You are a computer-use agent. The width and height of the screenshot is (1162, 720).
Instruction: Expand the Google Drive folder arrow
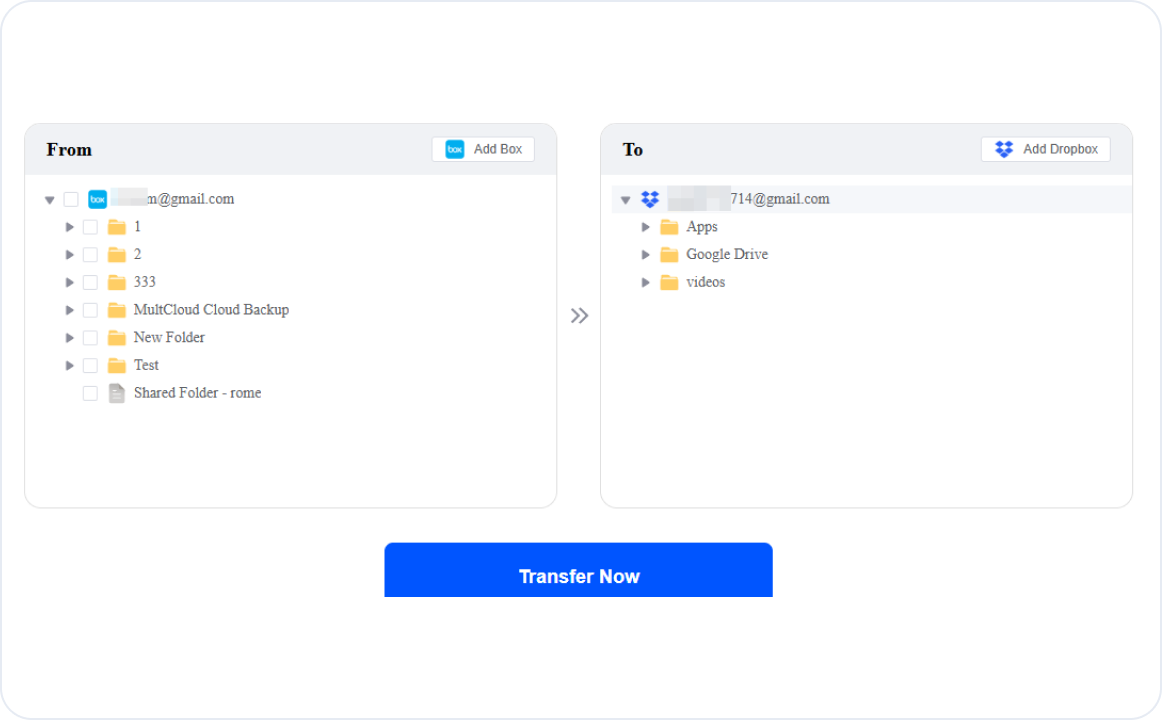tap(645, 255)
